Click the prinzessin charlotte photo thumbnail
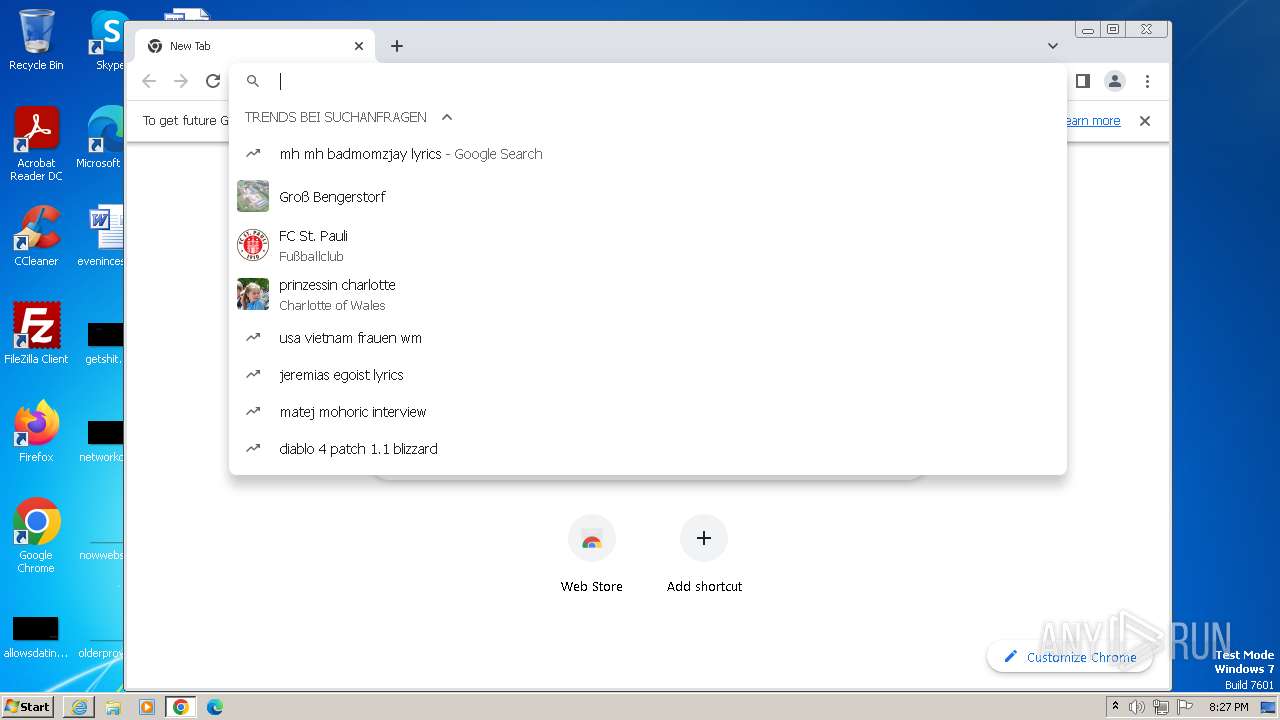Image resolution: width=1280 pixels, height=720 pixels. [x=253, y=294]
